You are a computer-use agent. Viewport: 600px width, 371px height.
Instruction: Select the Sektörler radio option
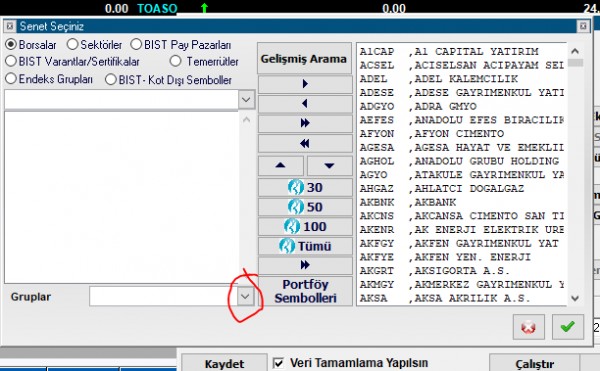(x=94, y=45)
